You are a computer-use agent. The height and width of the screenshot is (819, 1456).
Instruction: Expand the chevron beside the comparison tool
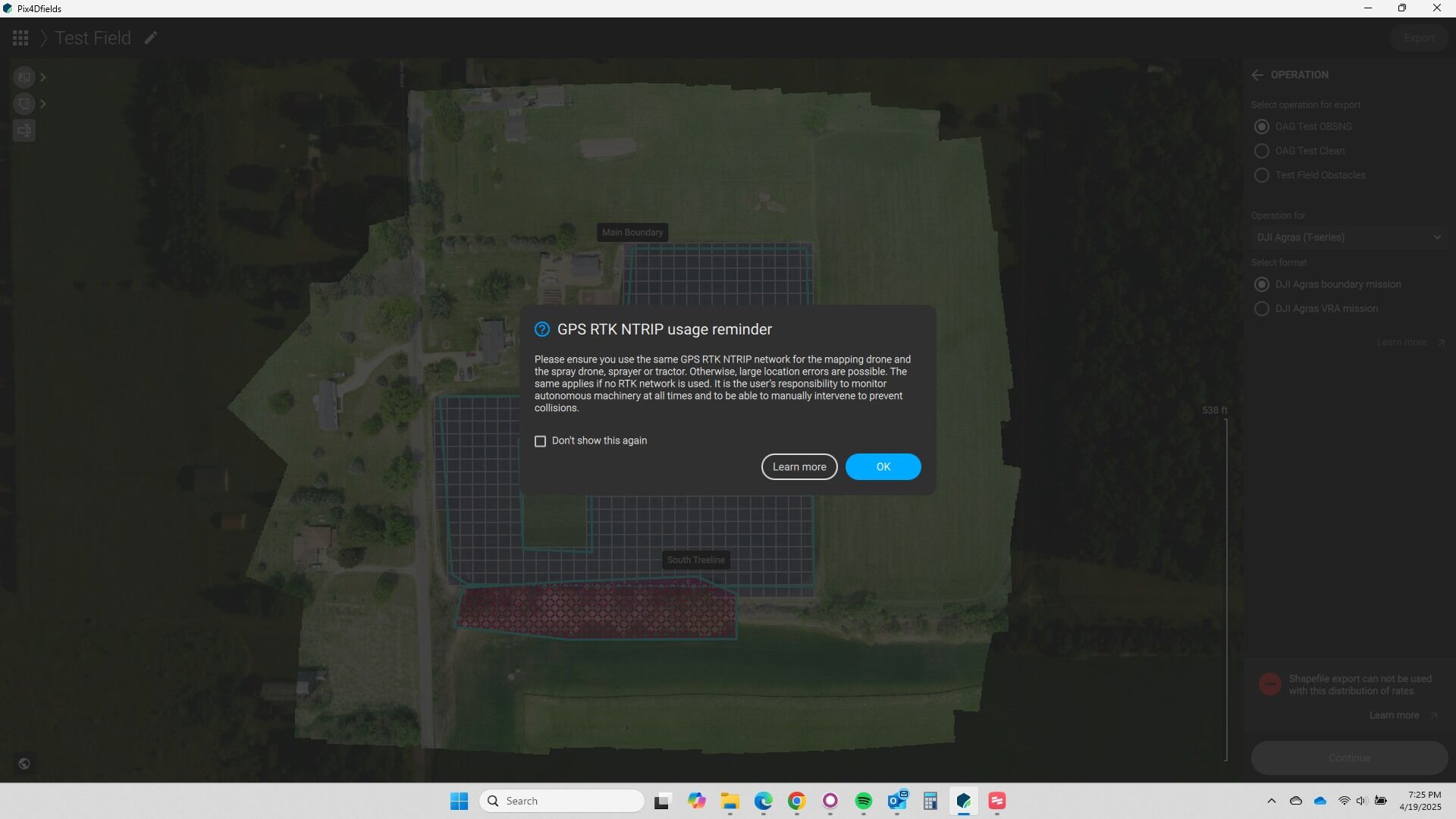(43, 77)
